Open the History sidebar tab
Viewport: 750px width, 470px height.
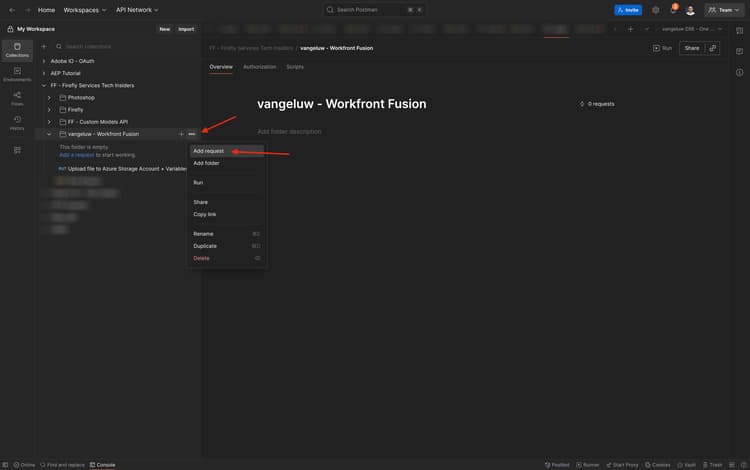coord(17,123)
